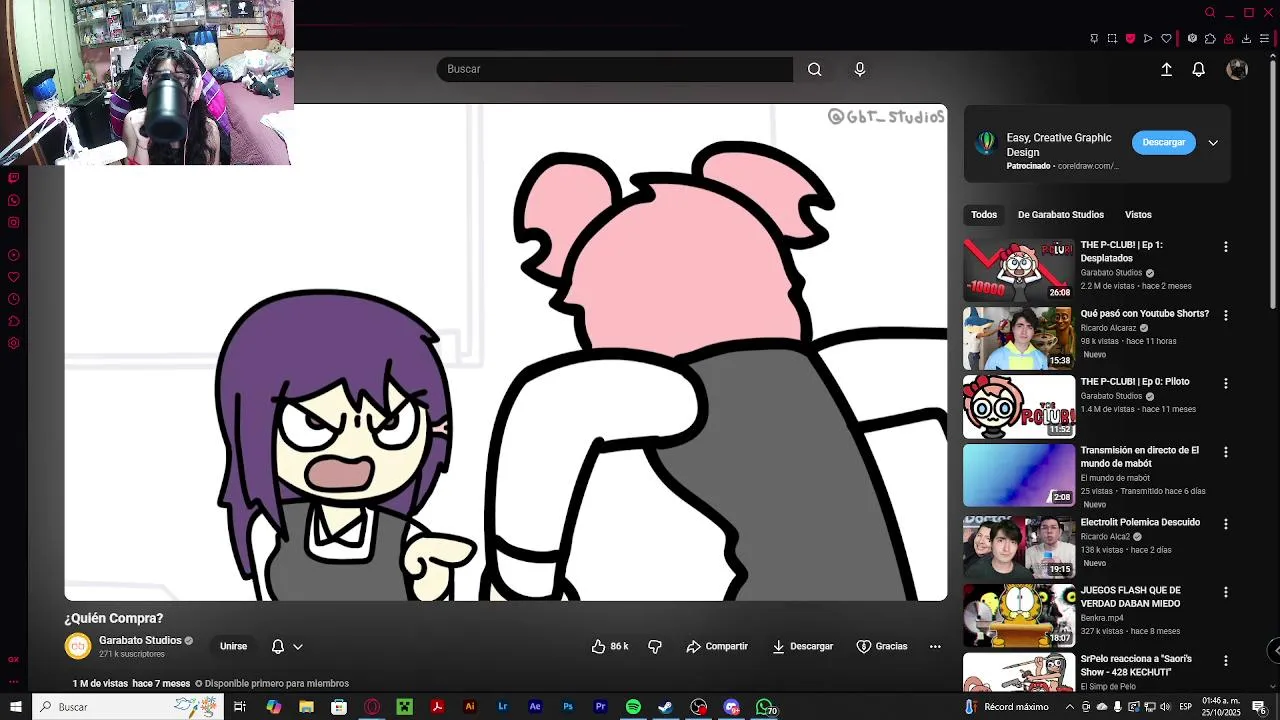Open the clock showing 01:46 a. m.
Viewport: 1280px width, 720px height.
point(1221,707)
